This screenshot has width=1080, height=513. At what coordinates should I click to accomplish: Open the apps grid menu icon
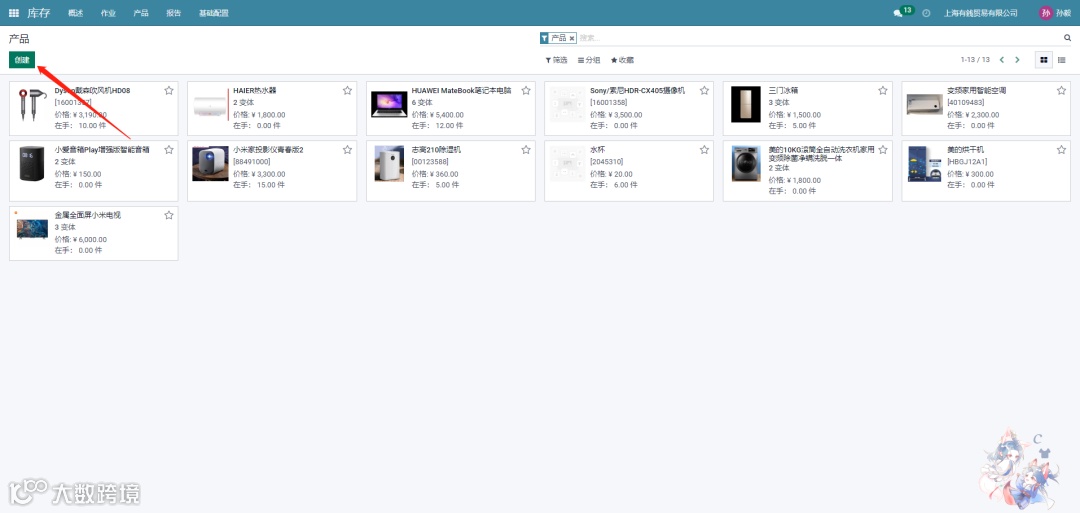click(x=14, y=13)
